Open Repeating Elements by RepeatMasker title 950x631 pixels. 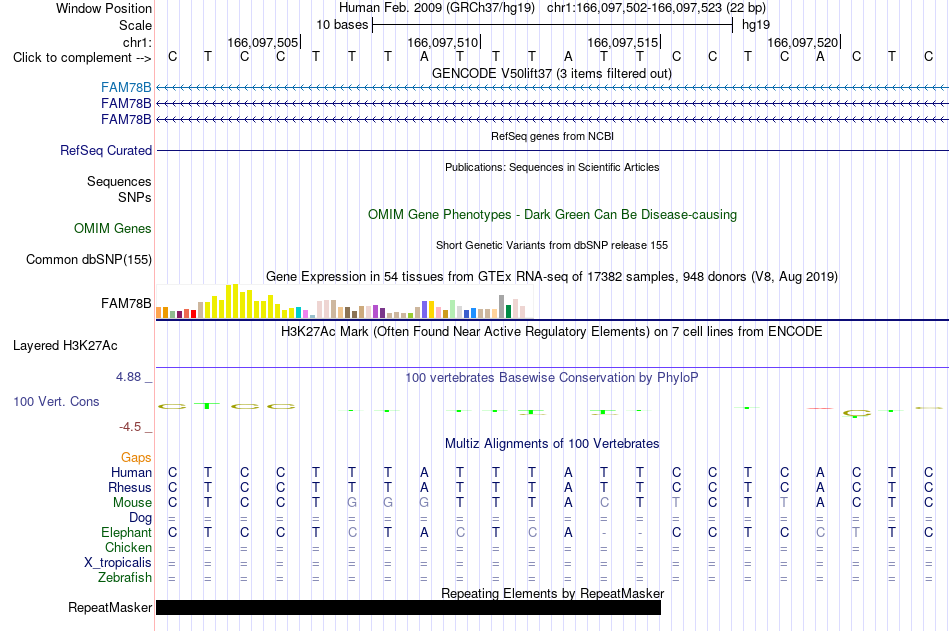552,593
